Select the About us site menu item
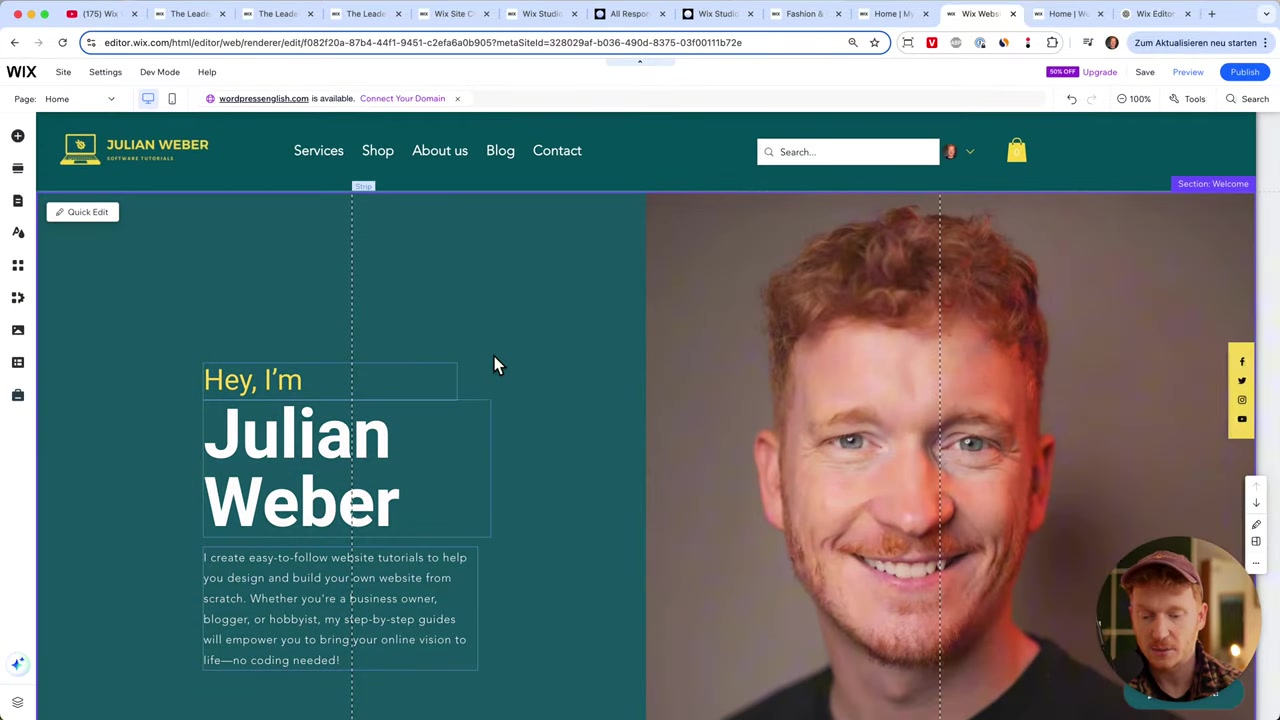Viewport: 1280px width, 720px height. (440, 151)
